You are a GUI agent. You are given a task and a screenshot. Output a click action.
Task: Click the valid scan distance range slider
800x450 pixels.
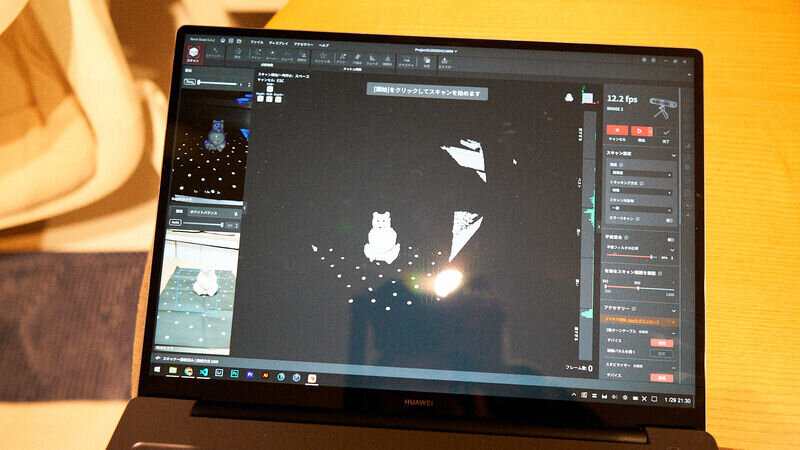(640, 288)
